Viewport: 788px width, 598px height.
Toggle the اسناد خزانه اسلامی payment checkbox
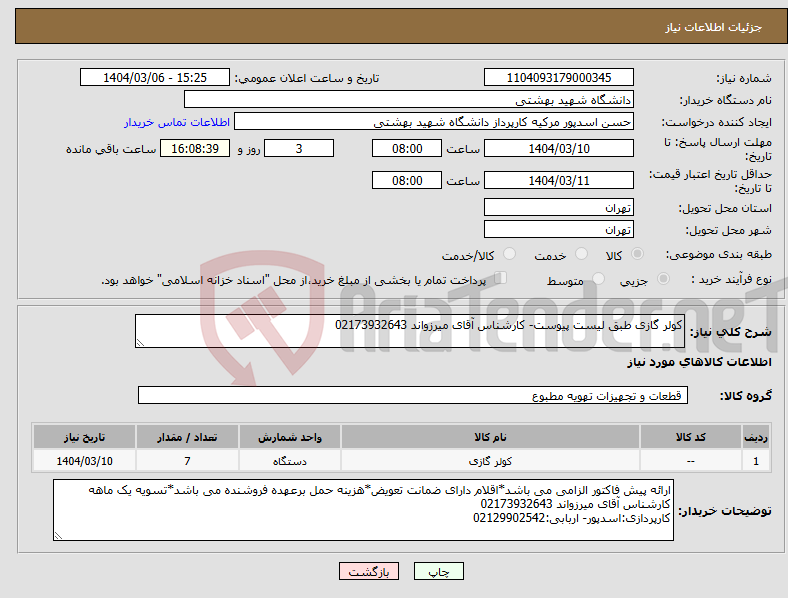tap(501, 277)
